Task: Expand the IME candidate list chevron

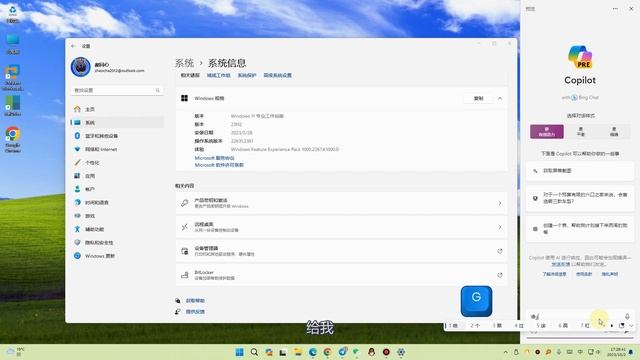Action: [x=631, y=326]
